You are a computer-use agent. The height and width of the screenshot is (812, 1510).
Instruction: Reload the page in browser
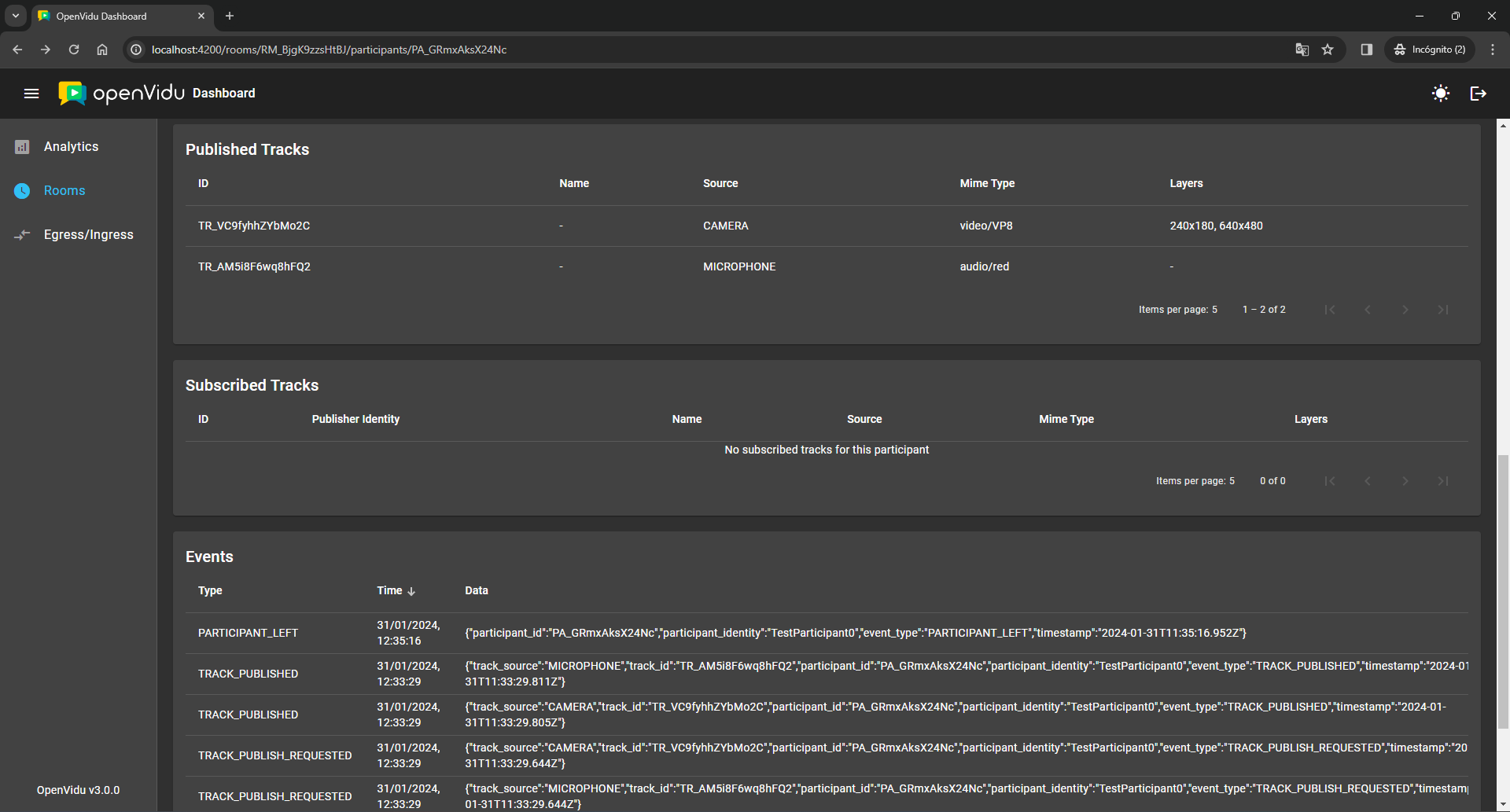pyautogui.click(x=74, y=50)
